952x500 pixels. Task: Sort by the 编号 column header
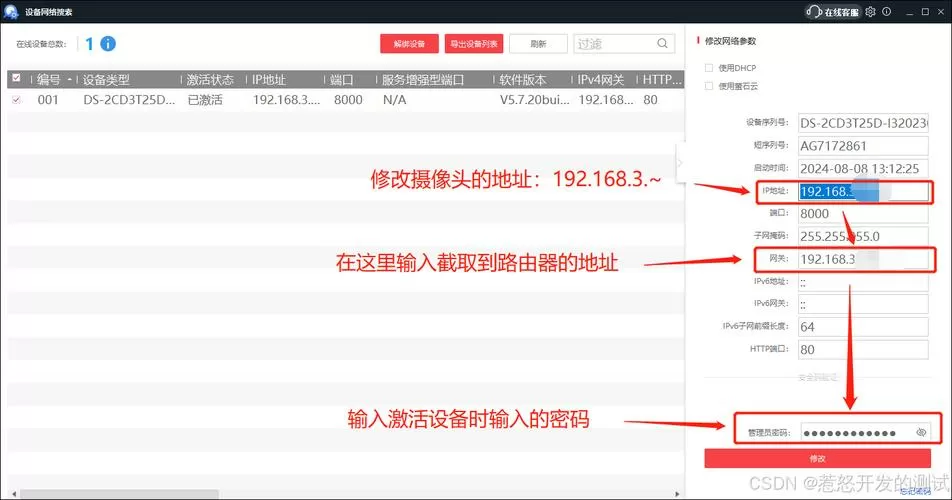coord(51,79)
